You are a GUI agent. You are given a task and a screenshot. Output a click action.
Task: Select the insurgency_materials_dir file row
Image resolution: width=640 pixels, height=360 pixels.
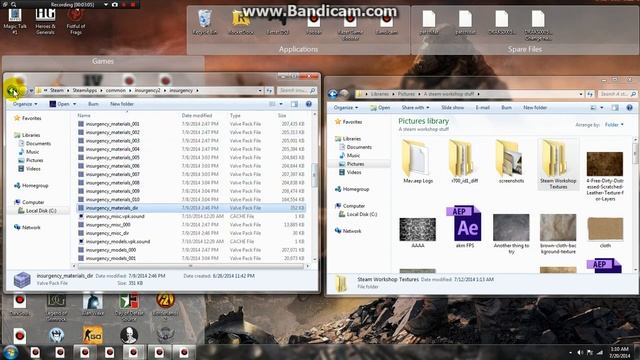click(x=191, y=208)
